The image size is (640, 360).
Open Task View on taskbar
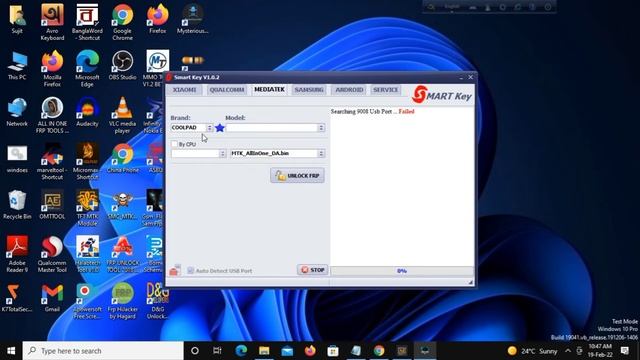point(217,351)
